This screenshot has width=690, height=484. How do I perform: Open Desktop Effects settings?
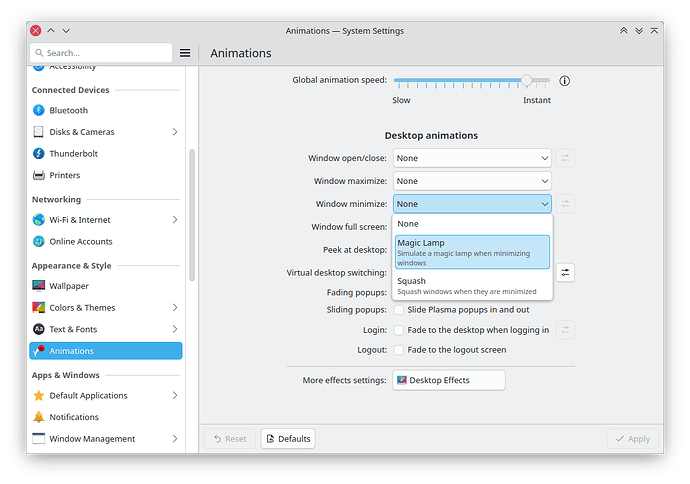450,380
